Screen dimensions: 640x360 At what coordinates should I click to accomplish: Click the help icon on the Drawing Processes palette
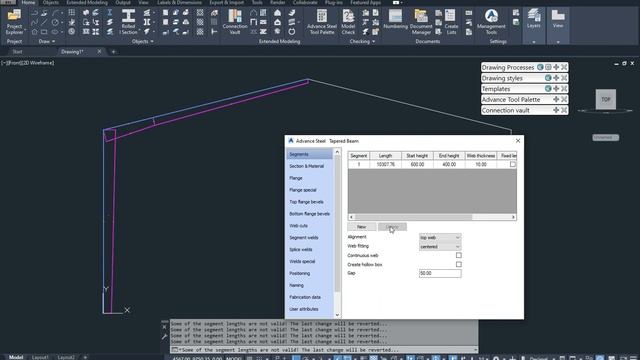click(540, 67)
